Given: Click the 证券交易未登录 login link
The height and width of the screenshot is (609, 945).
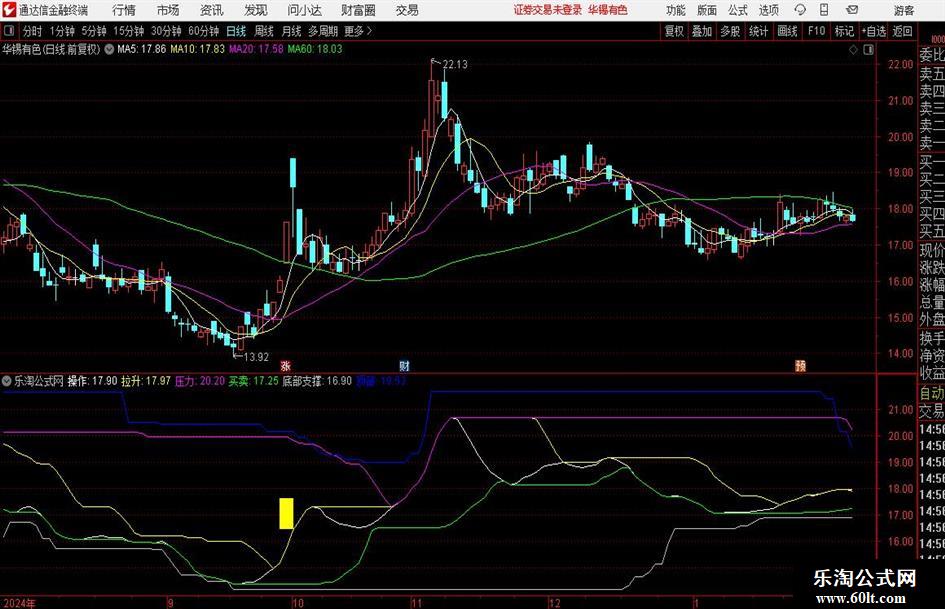Looking at the screenshot, I should coord(548,10).
